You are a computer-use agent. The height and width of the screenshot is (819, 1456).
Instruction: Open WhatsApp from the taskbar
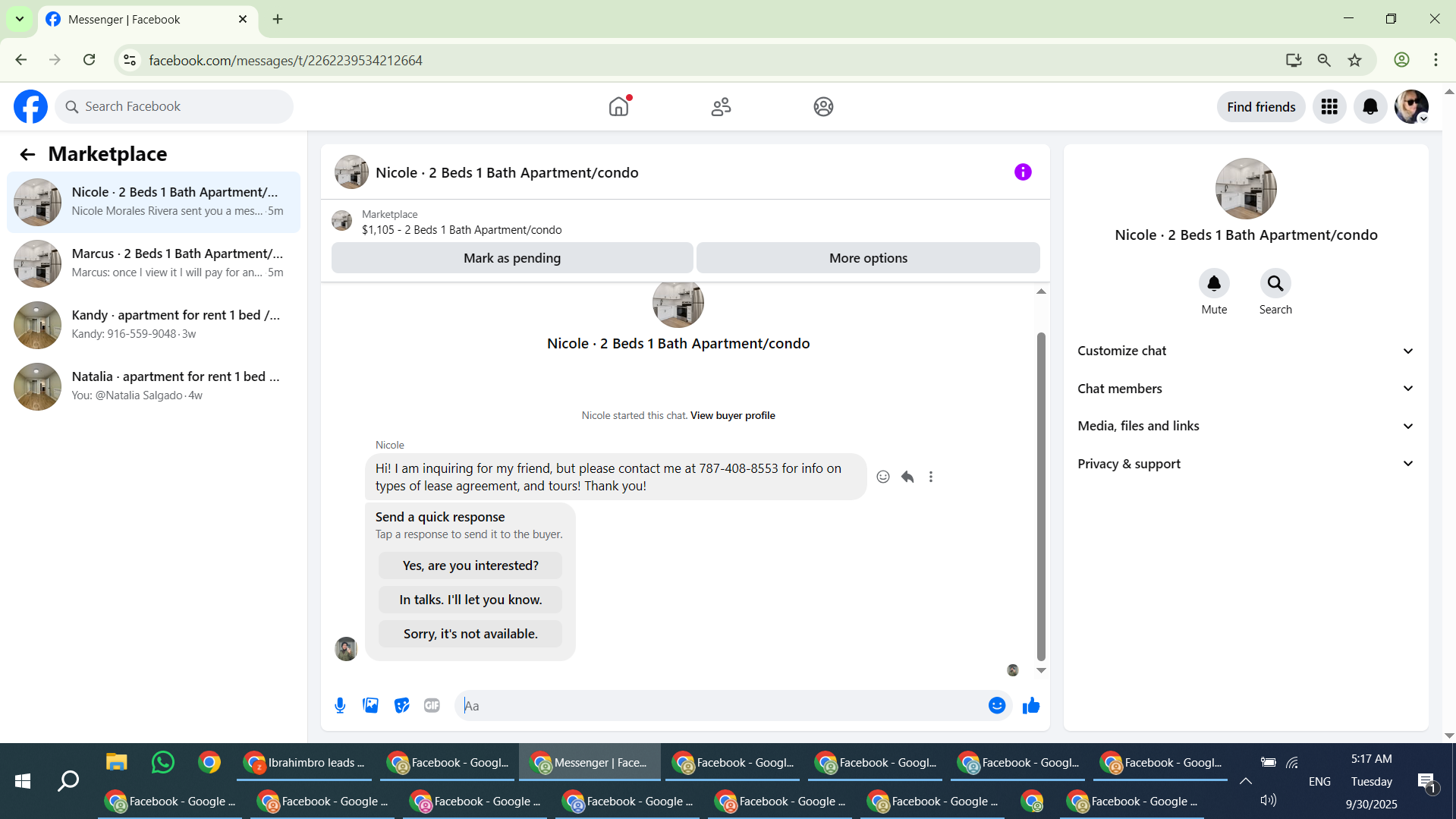(162, 762)
